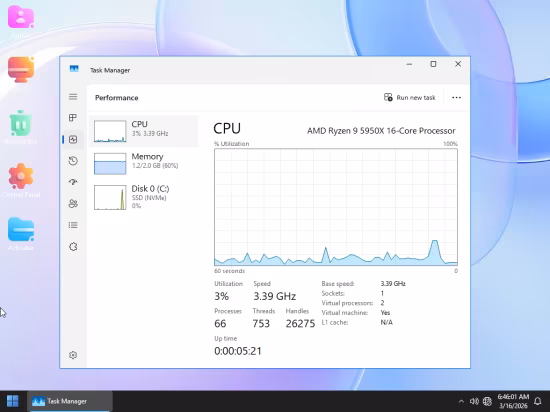This screenshot has width=550, height=412.
Task: Click the Virtual machine Yes value
Action: pos(385,312)
